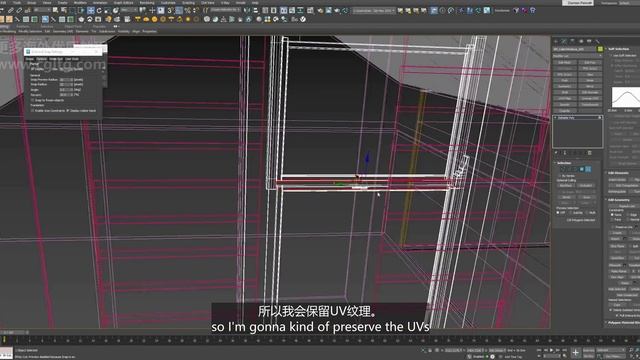This screenshot has height=360, width=640.
Task: Select Element sub-object level icon
Action: point(588,169)
